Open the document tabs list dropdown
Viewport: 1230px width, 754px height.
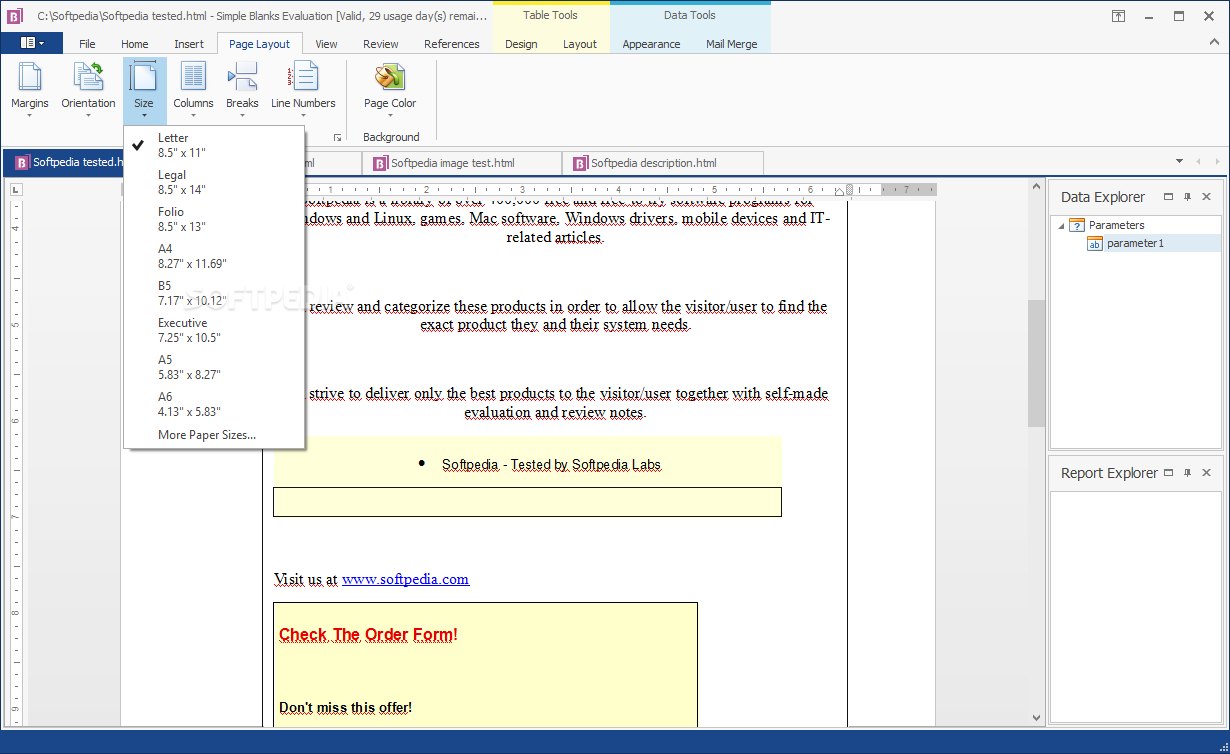1181,162
